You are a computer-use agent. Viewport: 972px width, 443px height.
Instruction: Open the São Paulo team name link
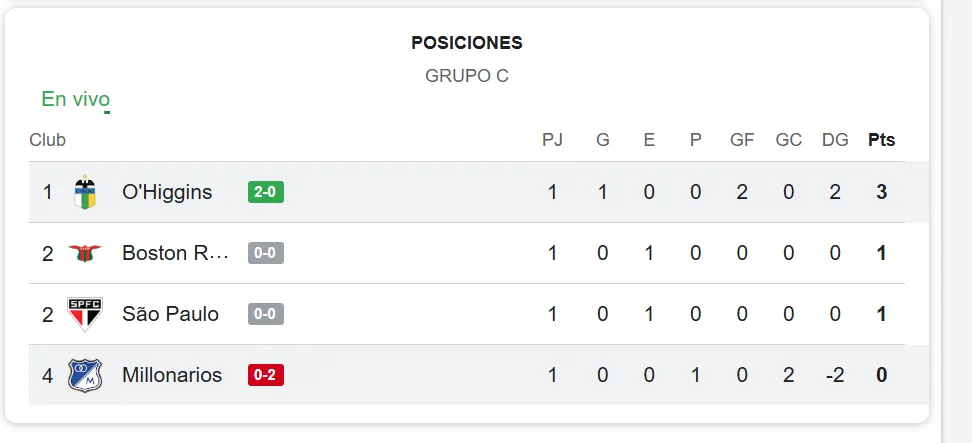[x=170, y=314]
